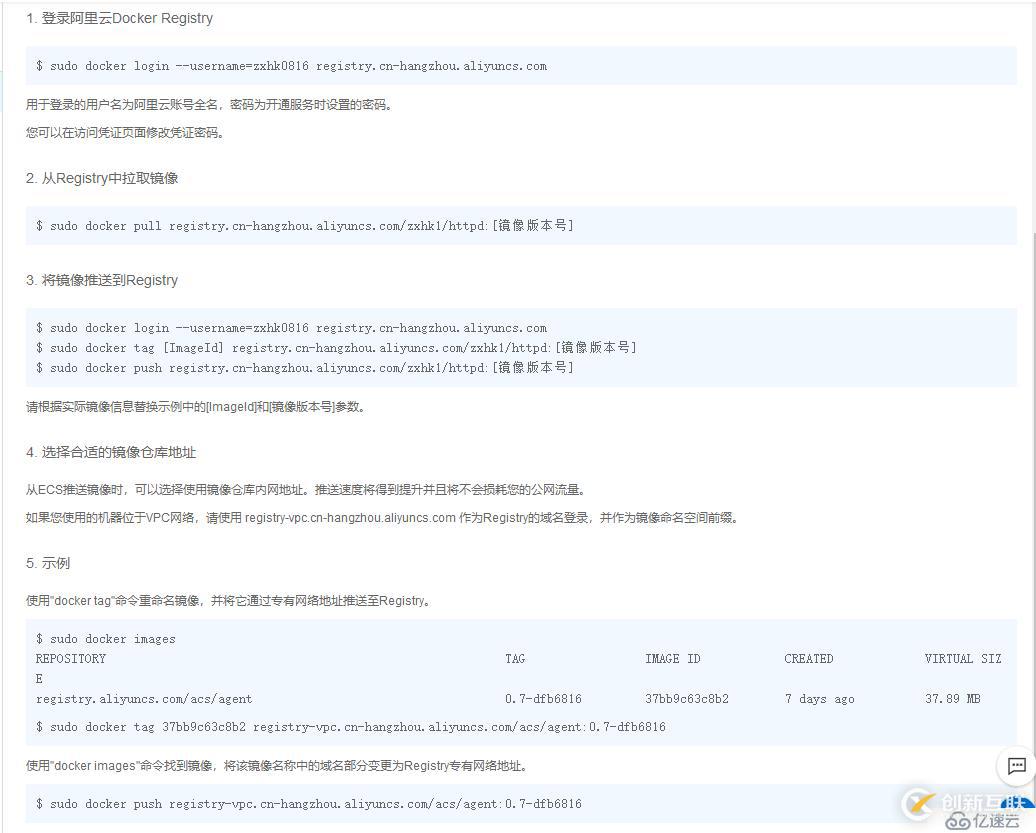Viewport: 1036px width, 833px height.
Task: Click text "用于登录的用户名为阿里云账号全名" line
Action: (211, 104)
